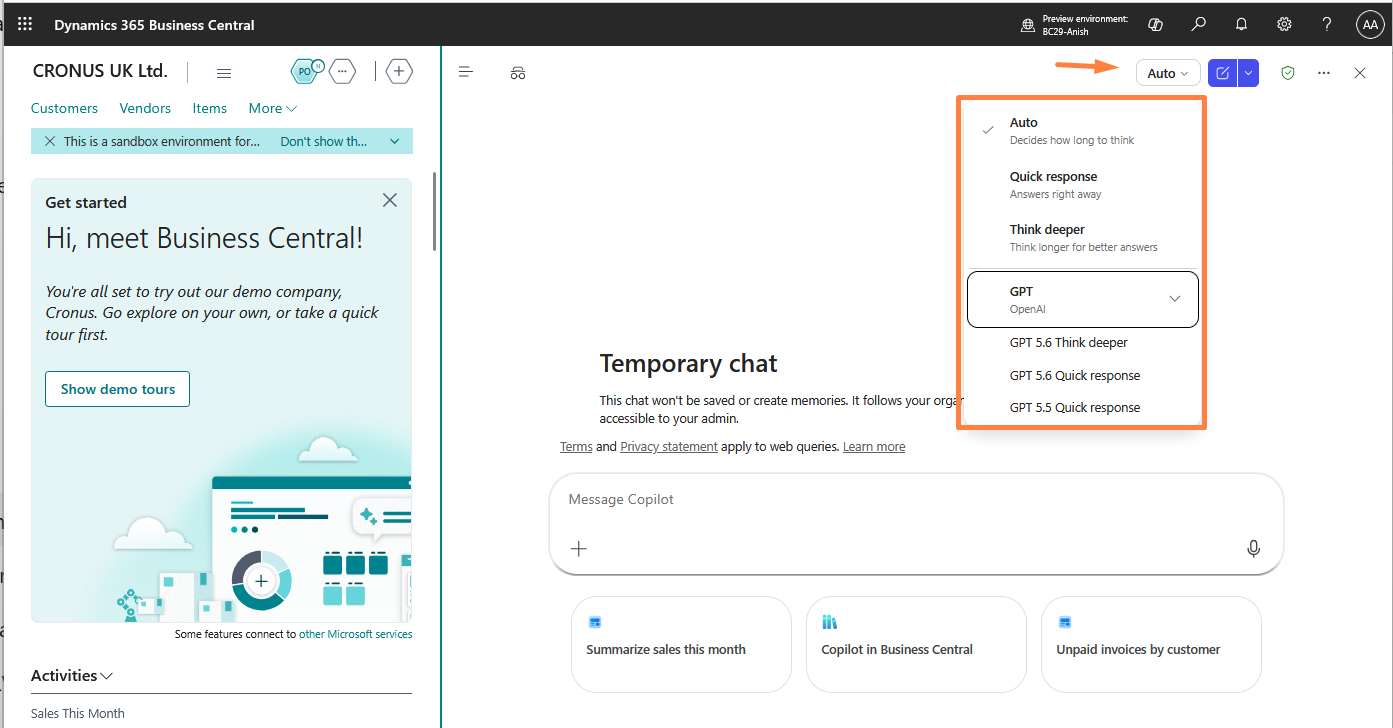Click the PO hexagon icon
This screenshot has width=1393, height=728.
307,71
